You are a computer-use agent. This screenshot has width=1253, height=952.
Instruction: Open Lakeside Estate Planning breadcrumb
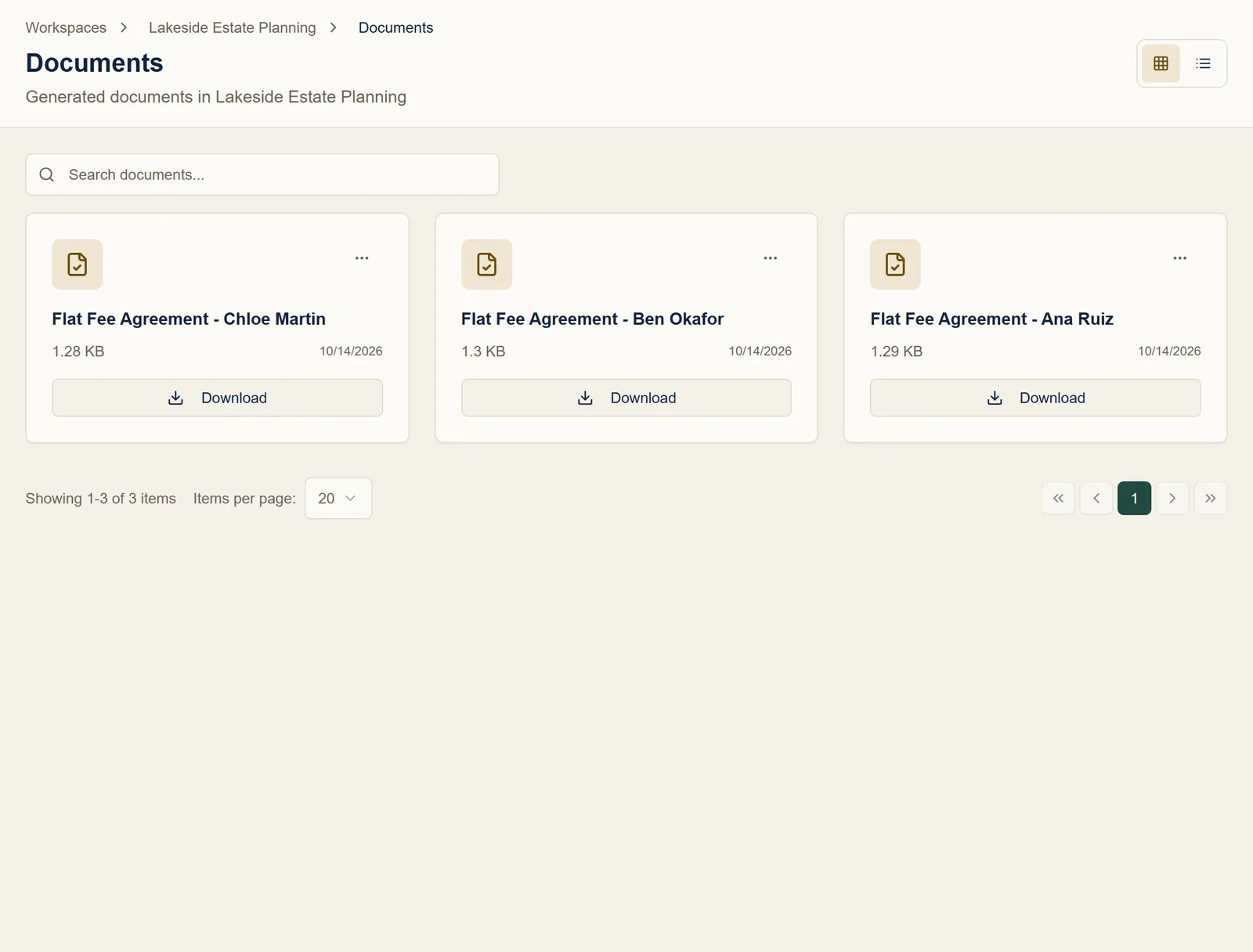[233, 27]
